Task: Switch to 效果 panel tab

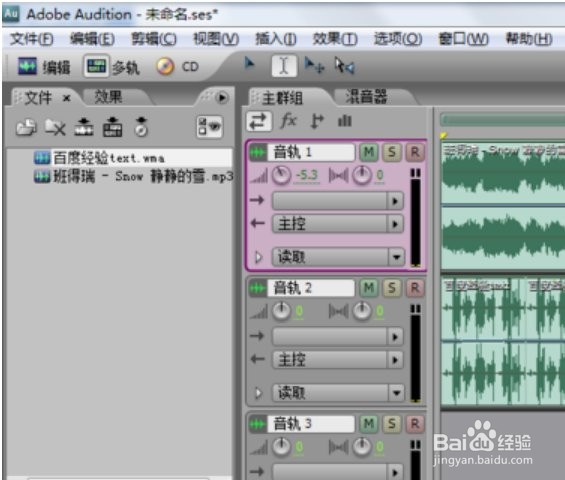Action: click(108, 97)
